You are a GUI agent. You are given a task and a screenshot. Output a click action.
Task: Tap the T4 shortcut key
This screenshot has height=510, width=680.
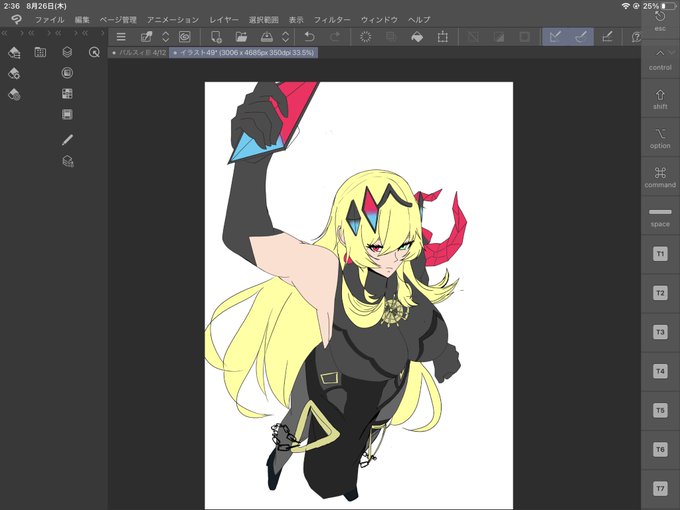660,371
